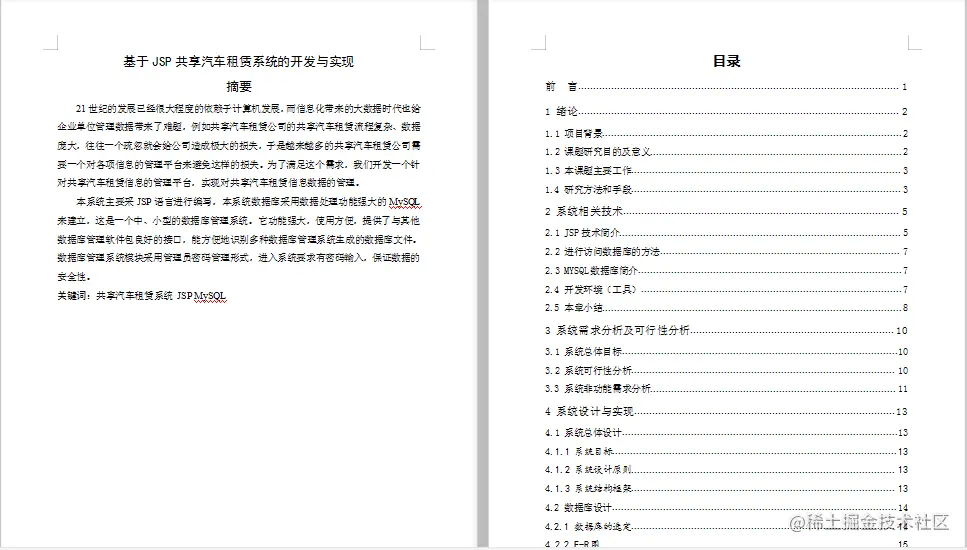Select entry 4.1.1 系统目标
Viewport: 967px width, 550px height.
point(726,451)
